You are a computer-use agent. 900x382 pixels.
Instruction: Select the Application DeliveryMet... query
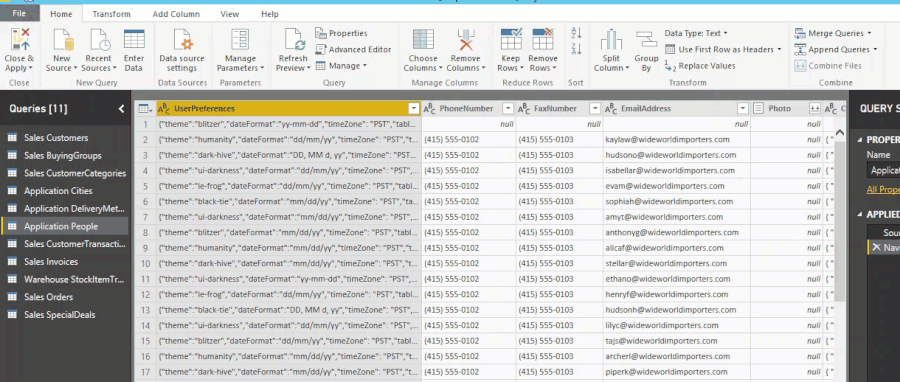point(65,209)
